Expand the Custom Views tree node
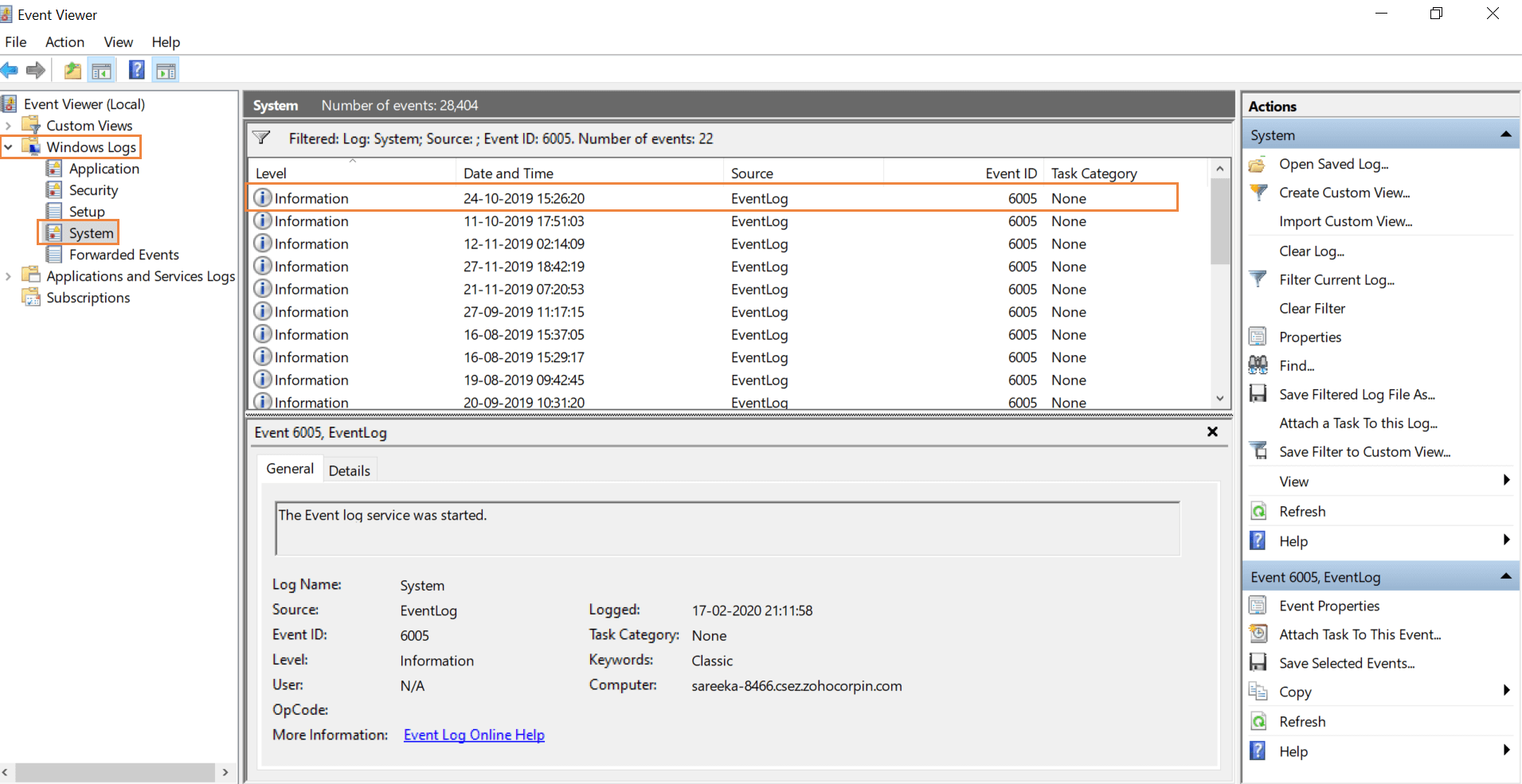The image size is (1522, 784). (x=8, y=125)
